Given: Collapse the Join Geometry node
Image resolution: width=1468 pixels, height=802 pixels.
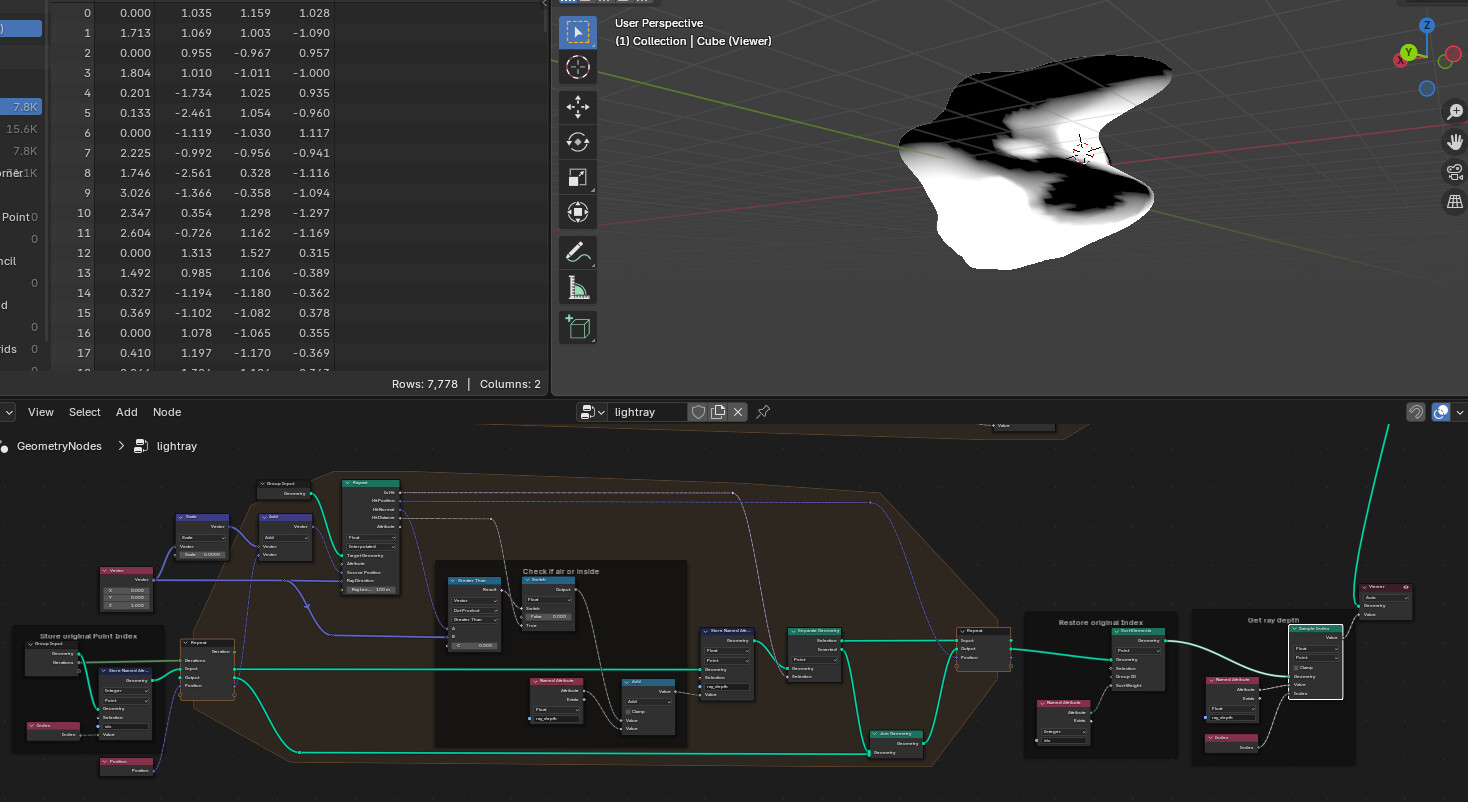Looking at the screenshot, I should (874, 733).
